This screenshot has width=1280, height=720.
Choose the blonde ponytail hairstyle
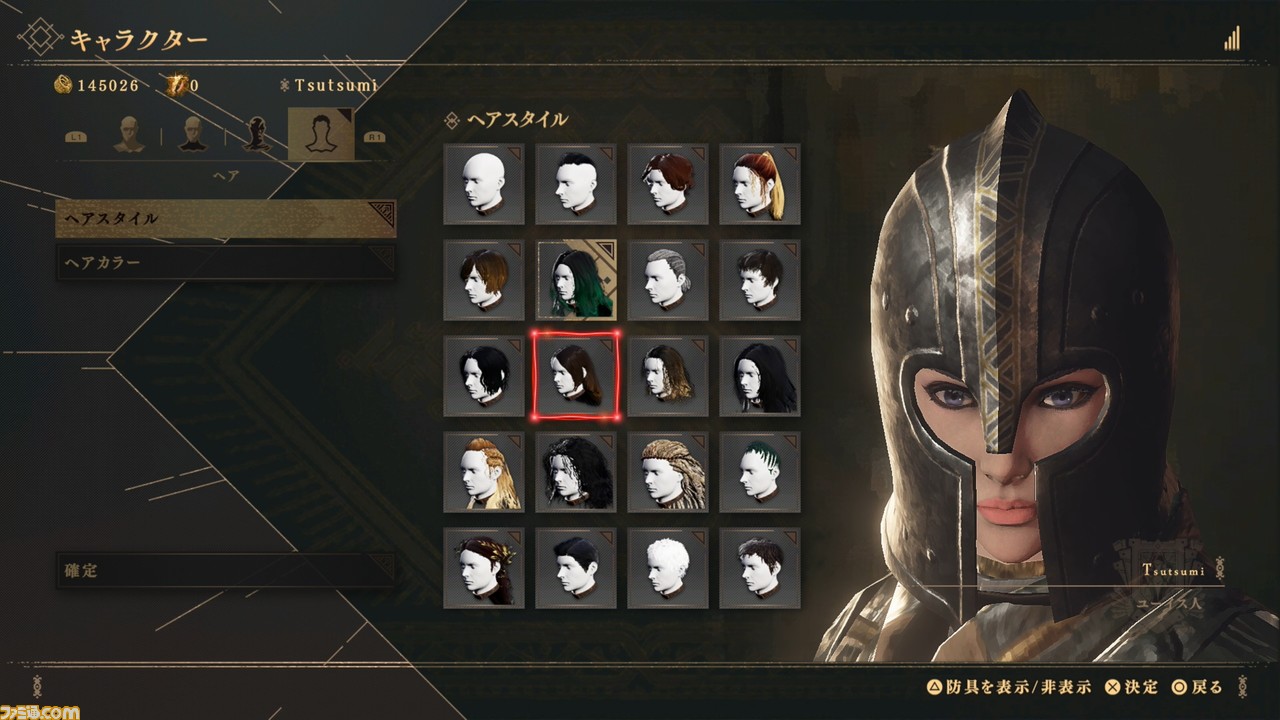(x=760, y=183)
